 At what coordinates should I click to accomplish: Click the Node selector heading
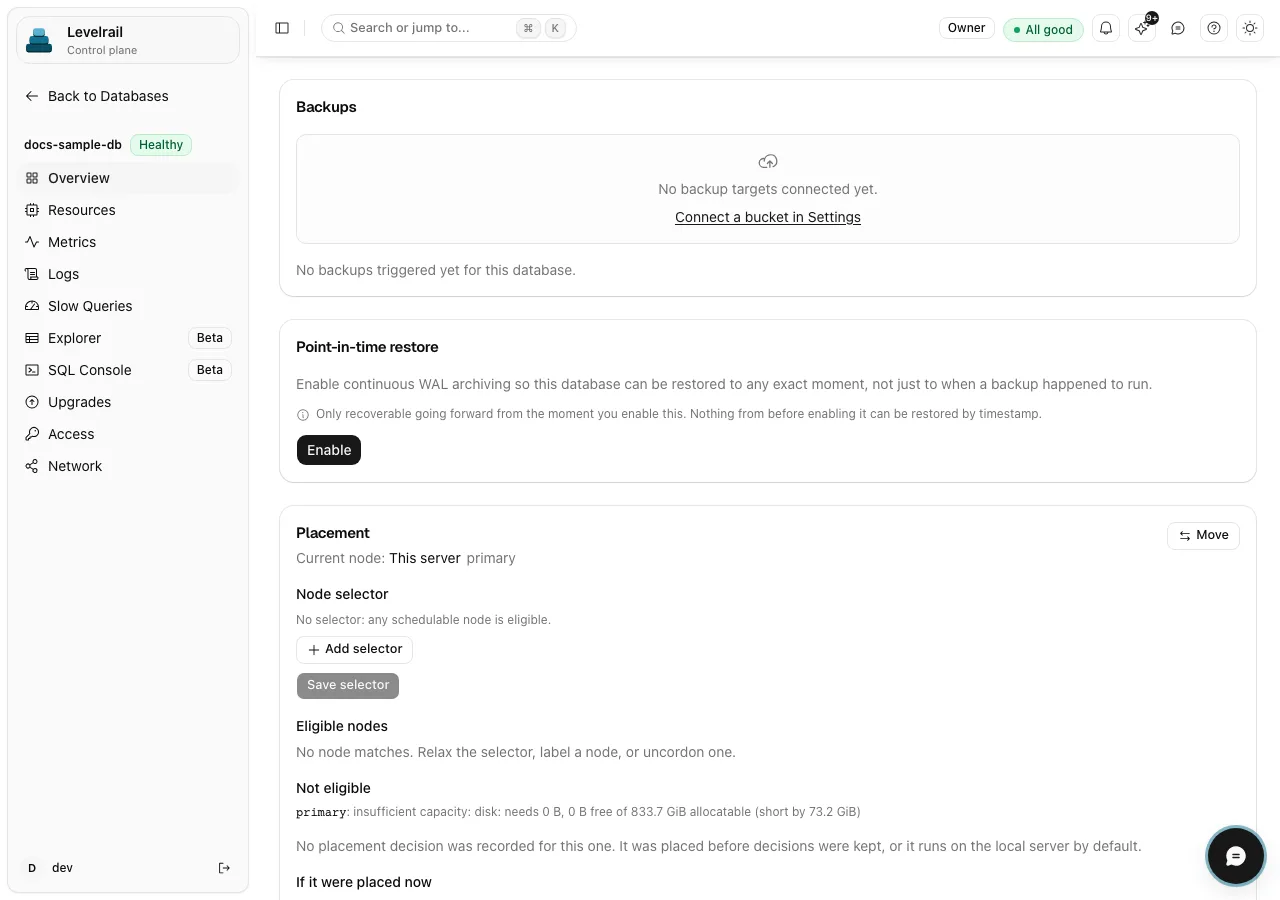[x=342, y=594]
